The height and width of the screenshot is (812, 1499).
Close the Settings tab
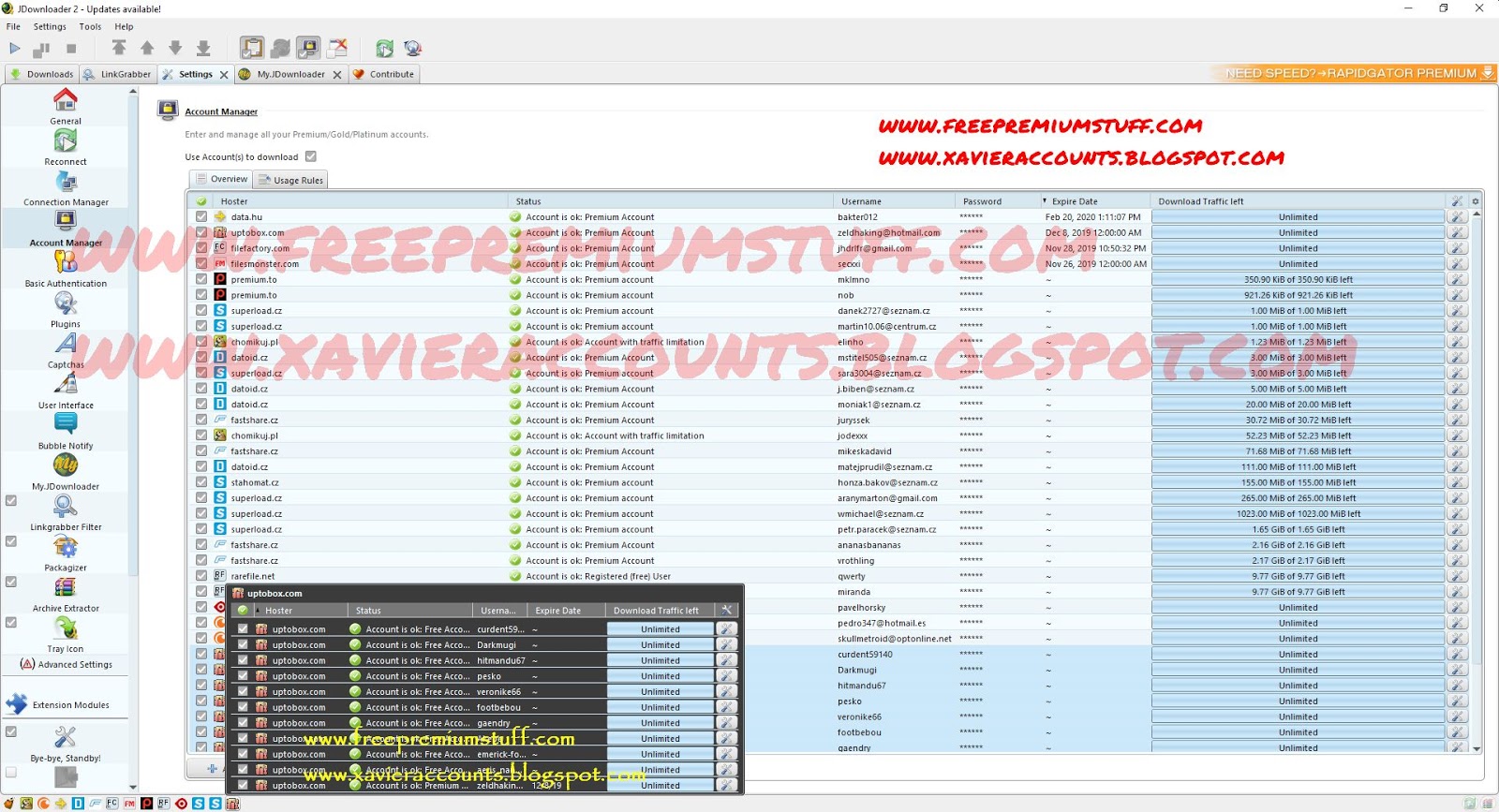224,75
